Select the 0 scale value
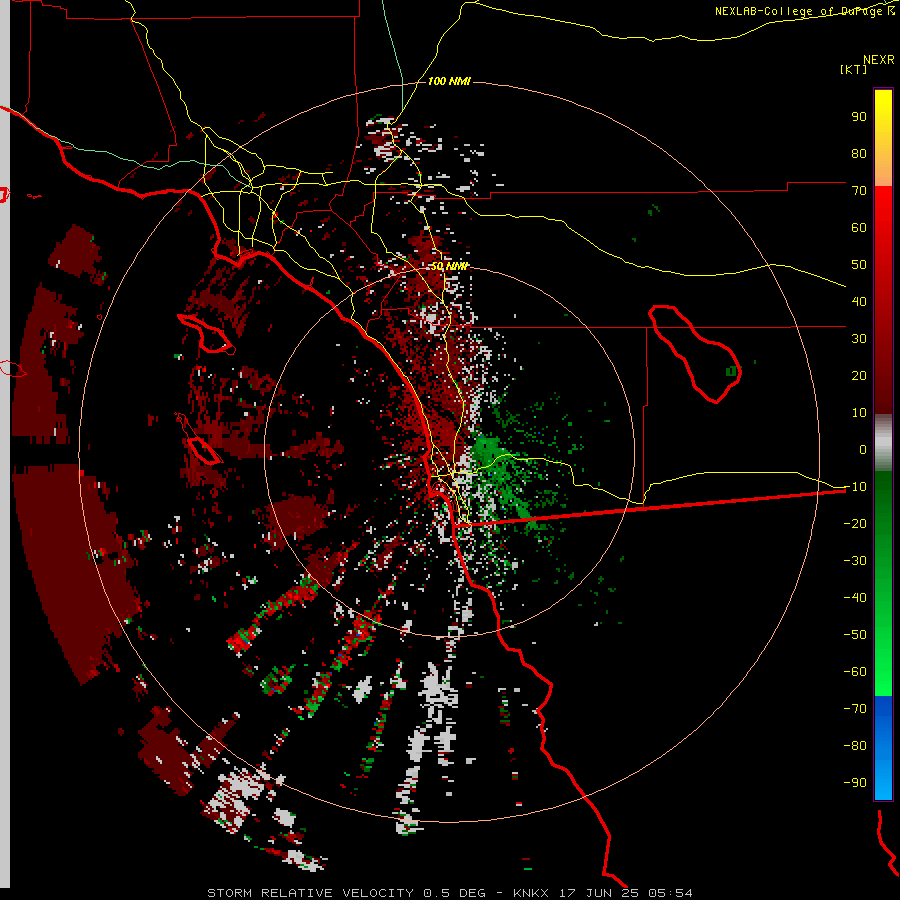The image size is (900, 900). click(863, 449)
